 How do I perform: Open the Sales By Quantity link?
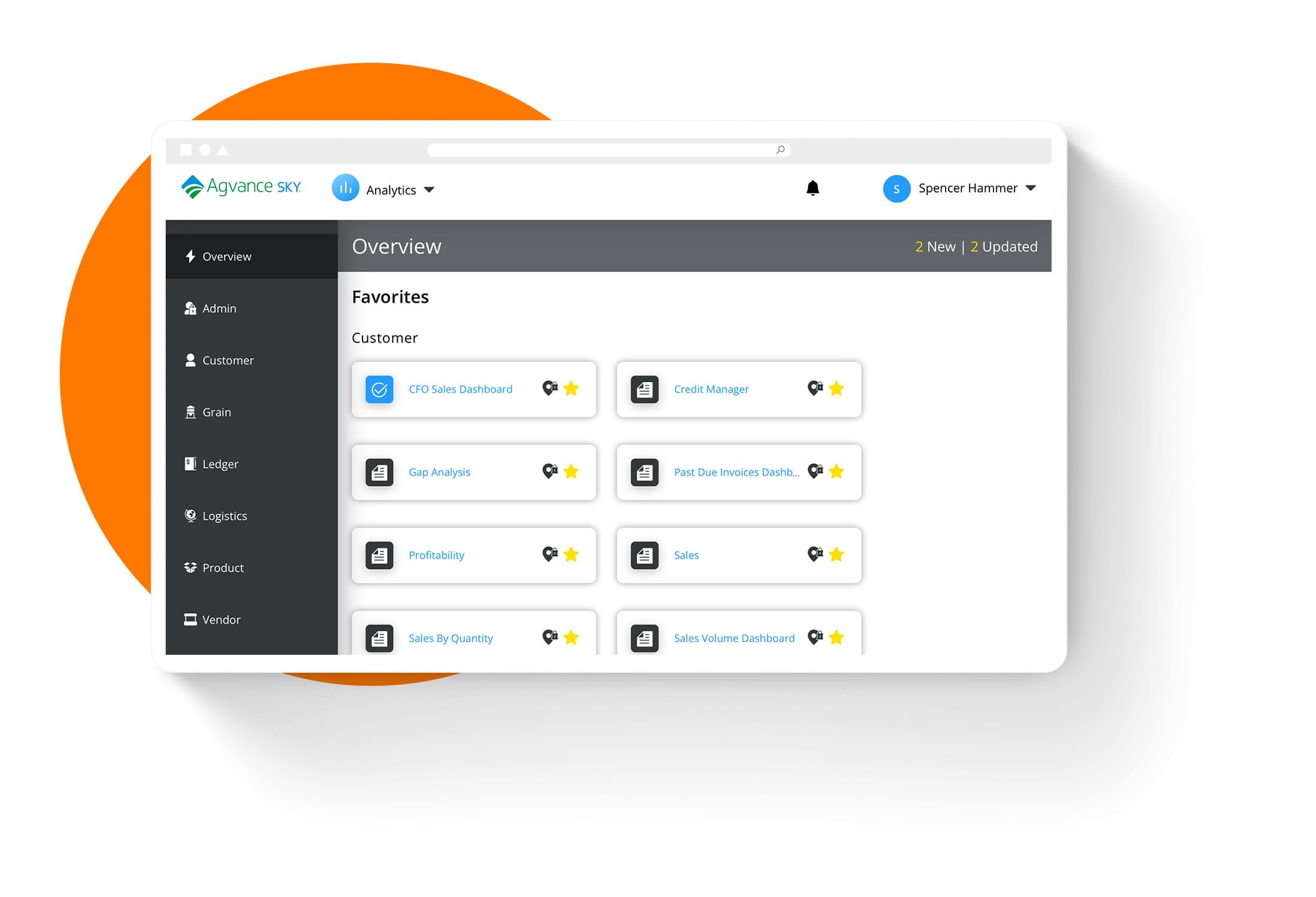pyautogui.click(x=451, y=639)
